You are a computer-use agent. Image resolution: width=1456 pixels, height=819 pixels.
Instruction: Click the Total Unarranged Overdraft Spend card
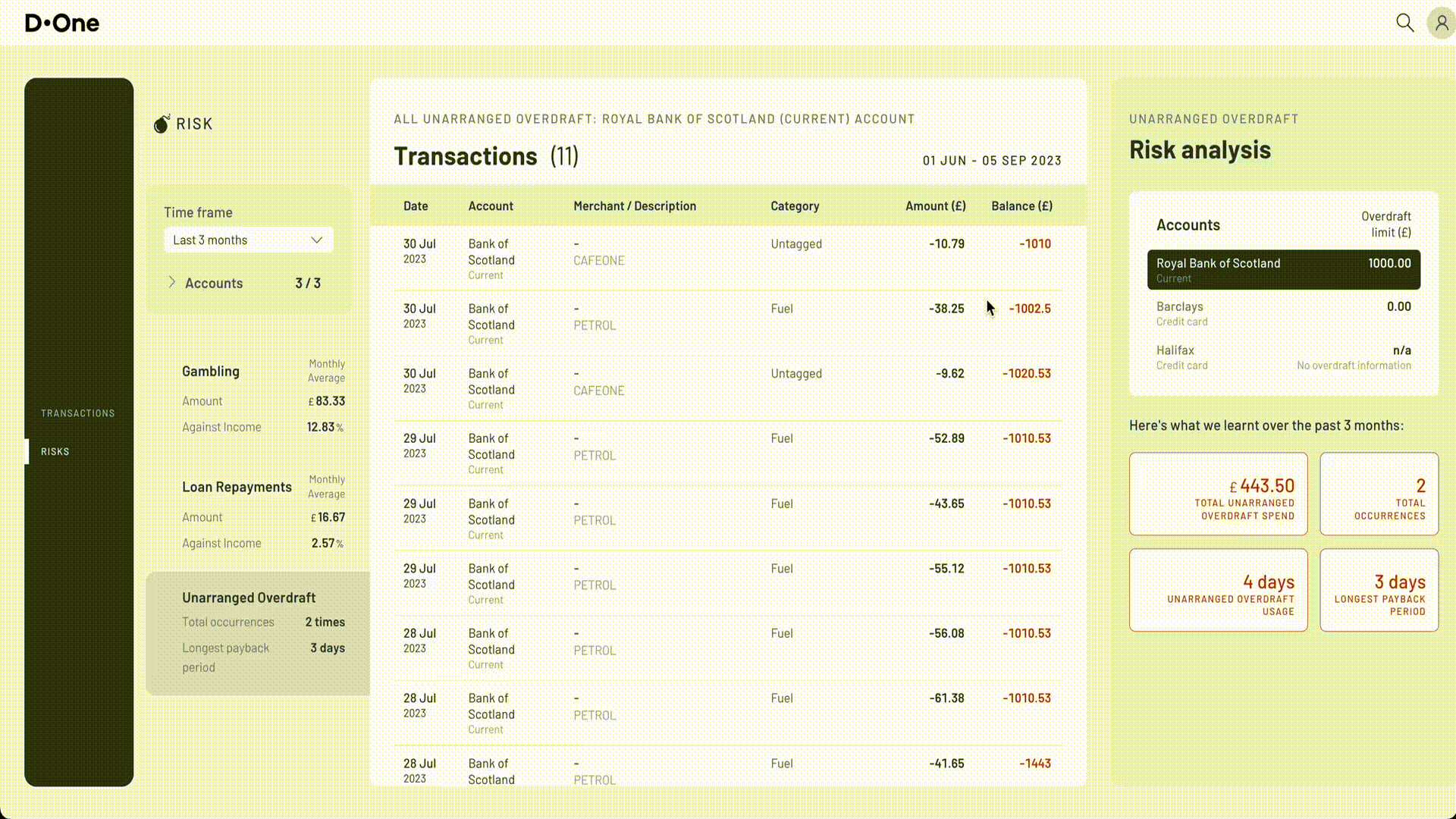tap(1218, 494)
